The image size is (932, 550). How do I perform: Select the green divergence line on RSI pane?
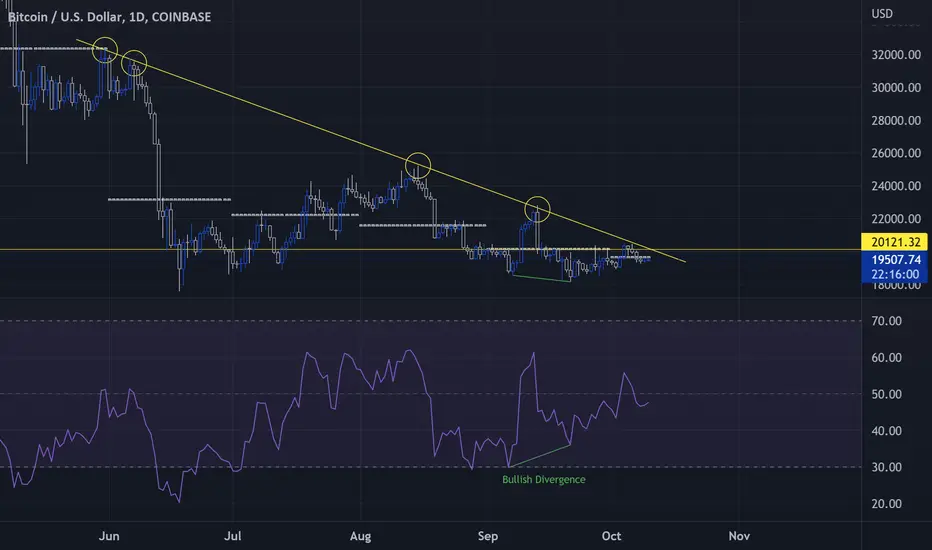click(x=539, y=455)
